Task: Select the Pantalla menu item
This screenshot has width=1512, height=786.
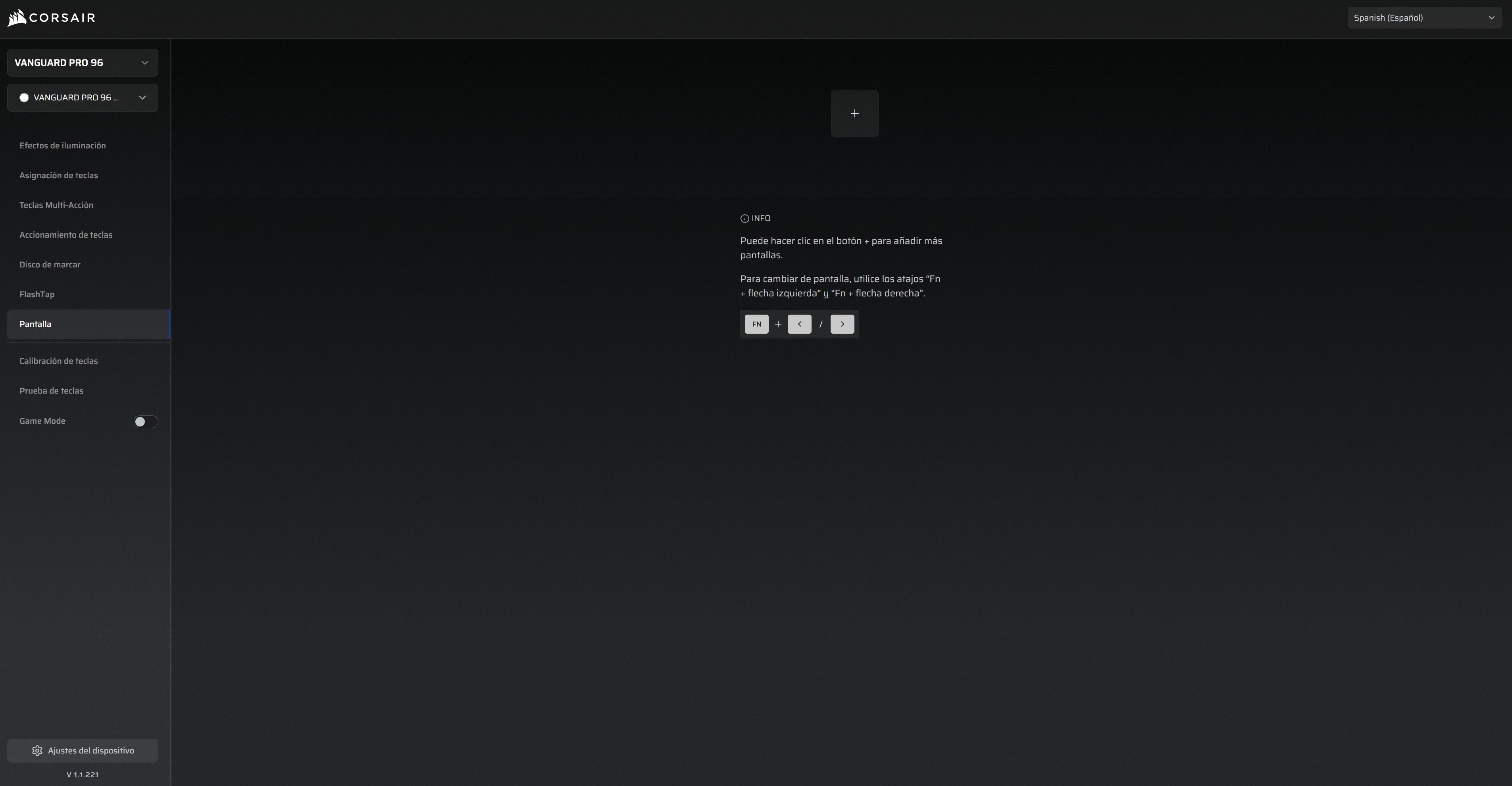Action: (x=88, y=324)
